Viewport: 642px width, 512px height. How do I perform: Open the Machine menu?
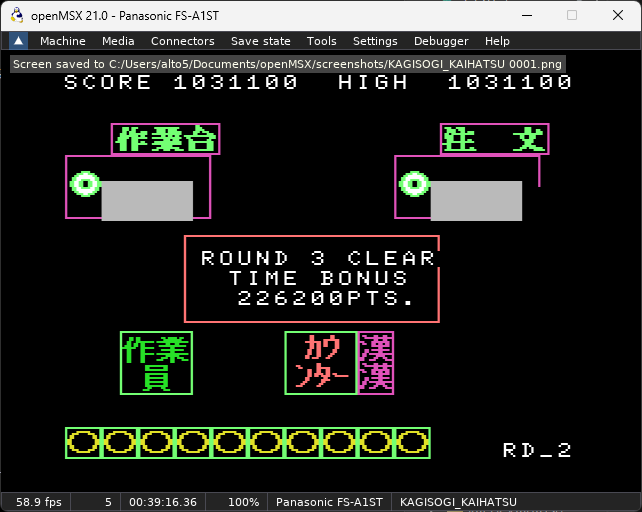click(63, 41)
